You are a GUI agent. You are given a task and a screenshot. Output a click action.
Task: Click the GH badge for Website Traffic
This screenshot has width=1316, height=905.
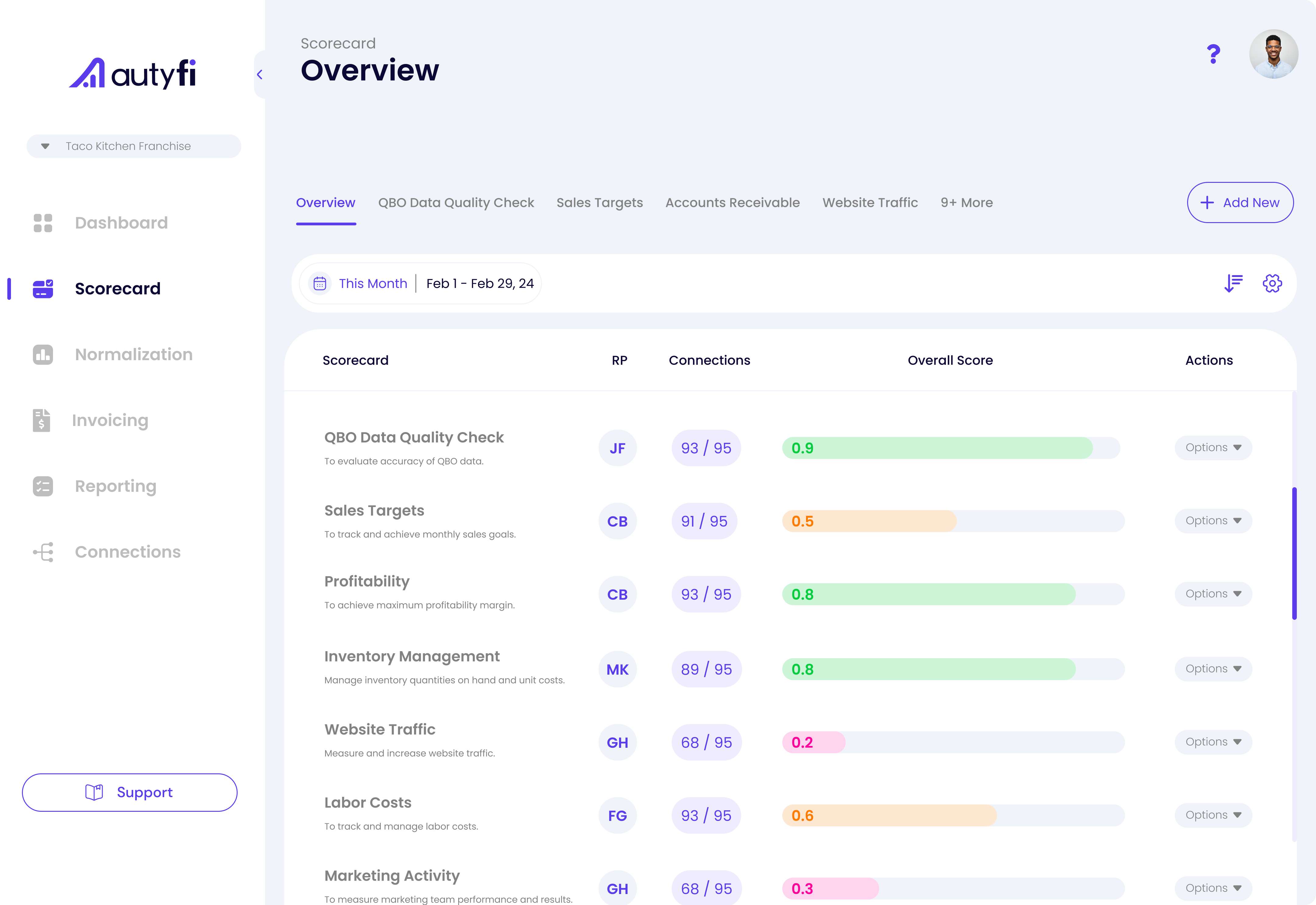(x=617, y=742)
